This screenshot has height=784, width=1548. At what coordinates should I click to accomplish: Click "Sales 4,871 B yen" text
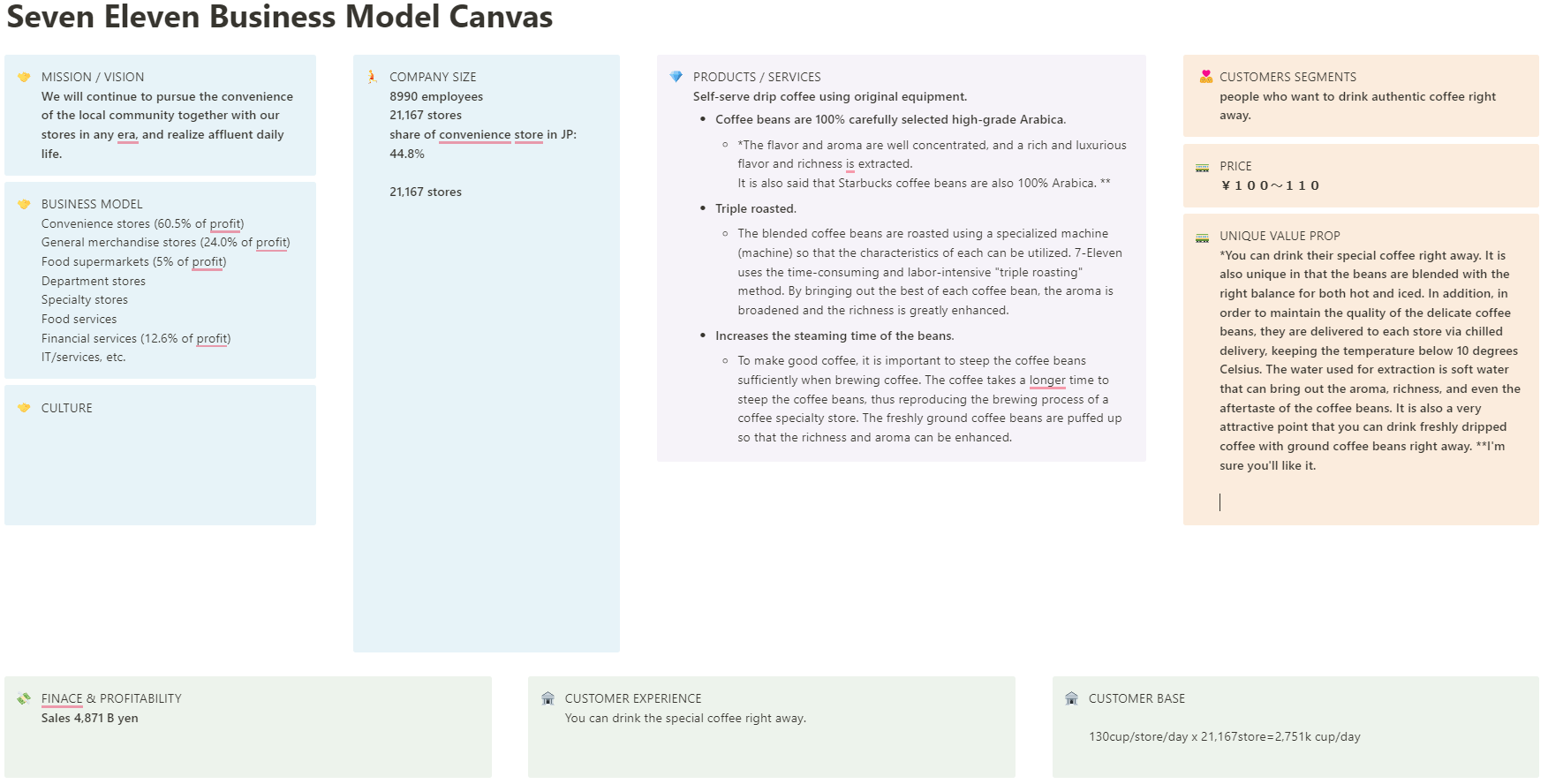pyautogui.click(x=90, y=718)
